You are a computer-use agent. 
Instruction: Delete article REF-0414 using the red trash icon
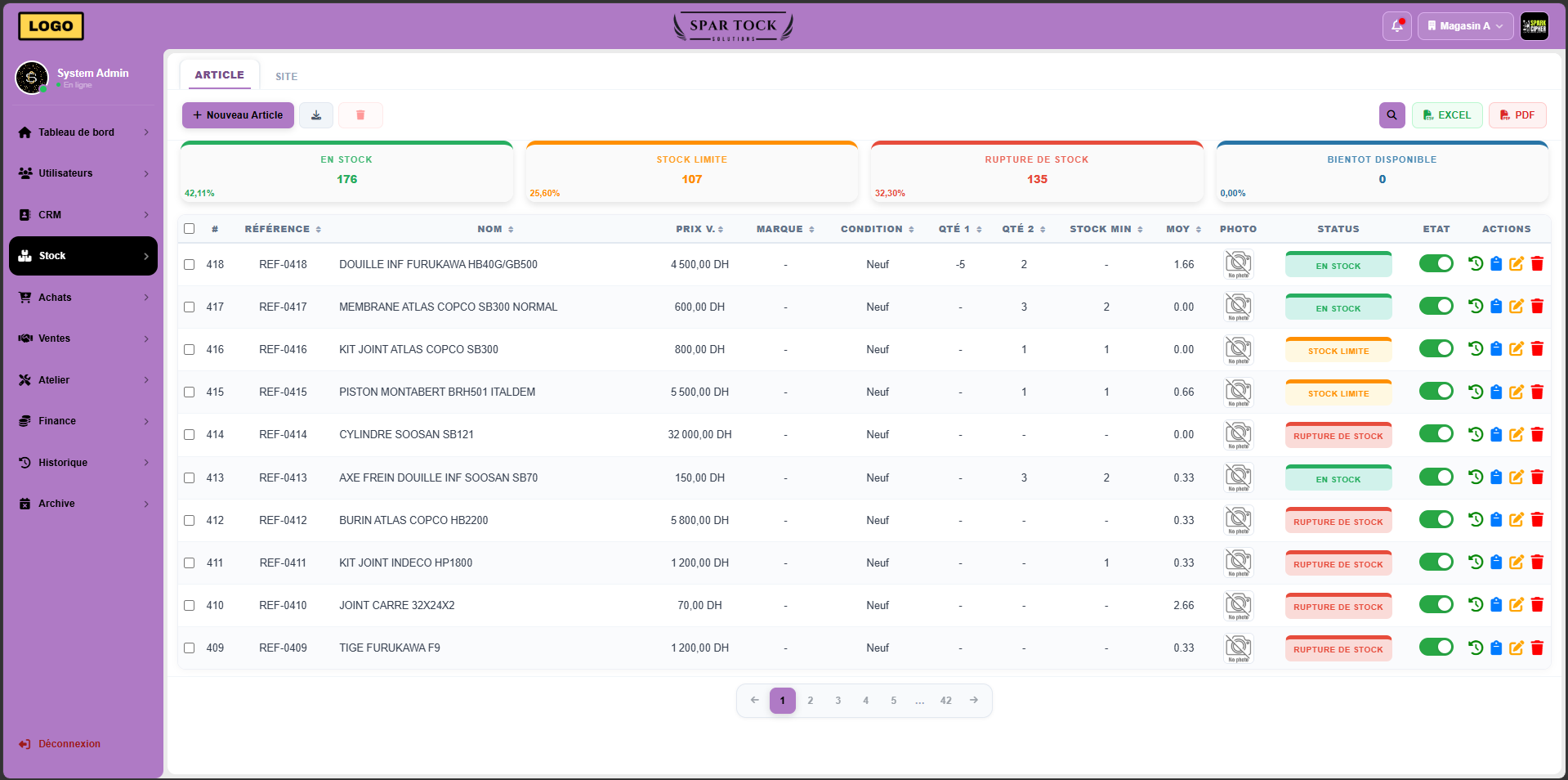pos(1536,434)
